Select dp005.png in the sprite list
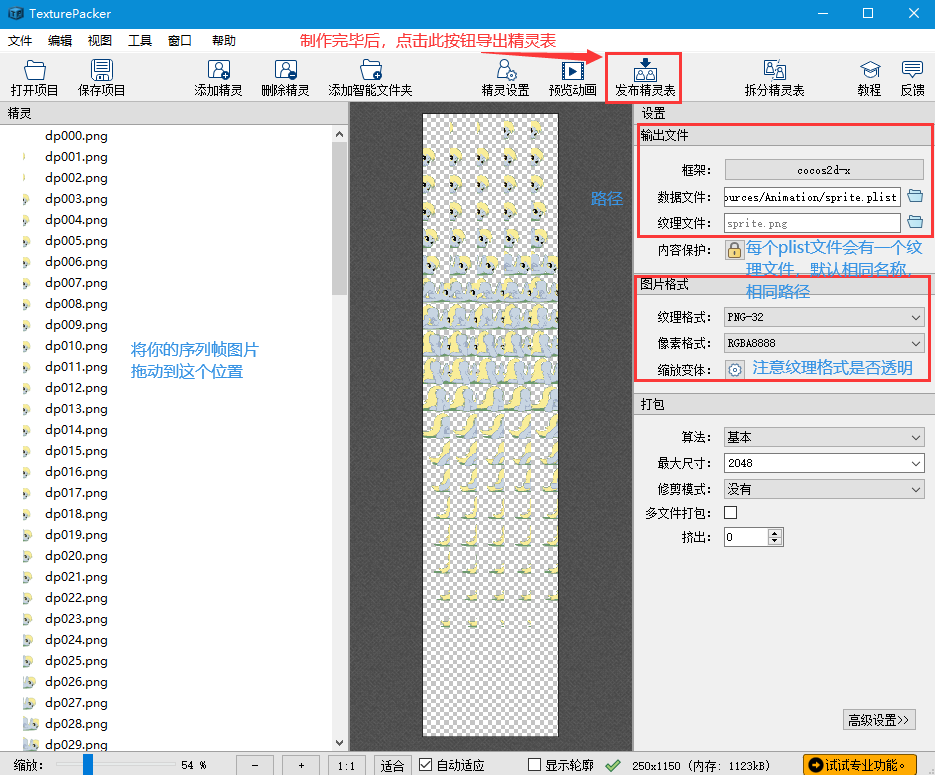 pos(76,240)
